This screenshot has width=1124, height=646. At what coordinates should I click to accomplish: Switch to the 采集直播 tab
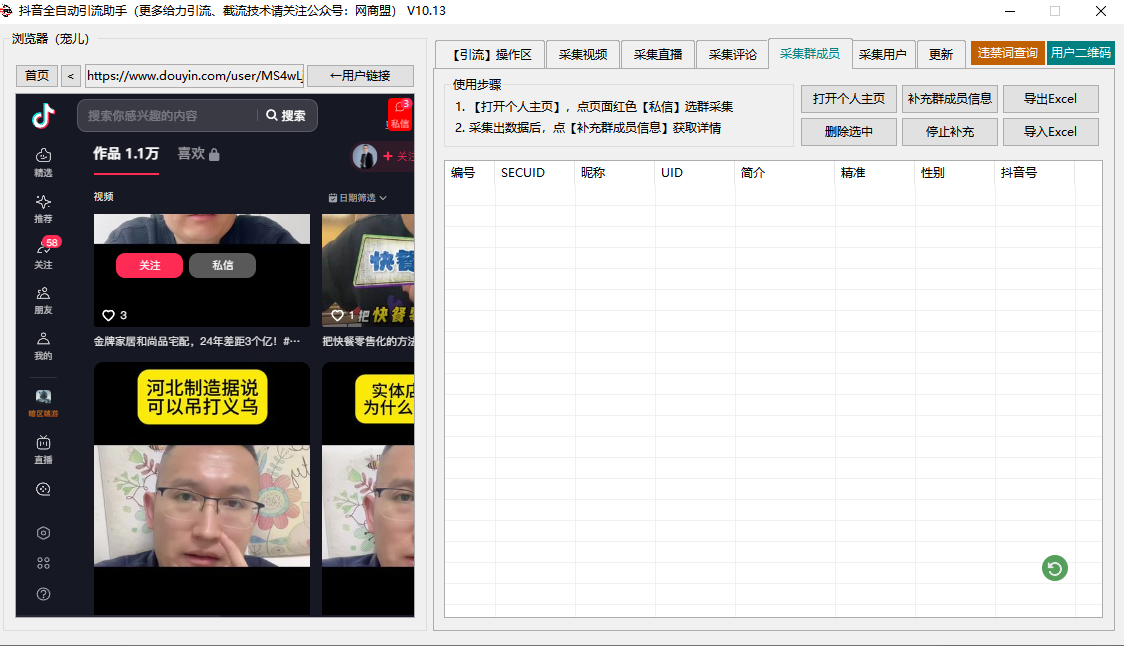657,54
